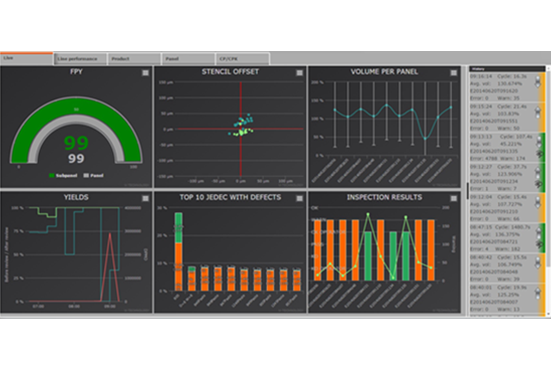The width and height of the screenshot is (551, 370).
Task: Click the defect marker icon in 08:47:15 entry
Action: (x=539, y=244)
